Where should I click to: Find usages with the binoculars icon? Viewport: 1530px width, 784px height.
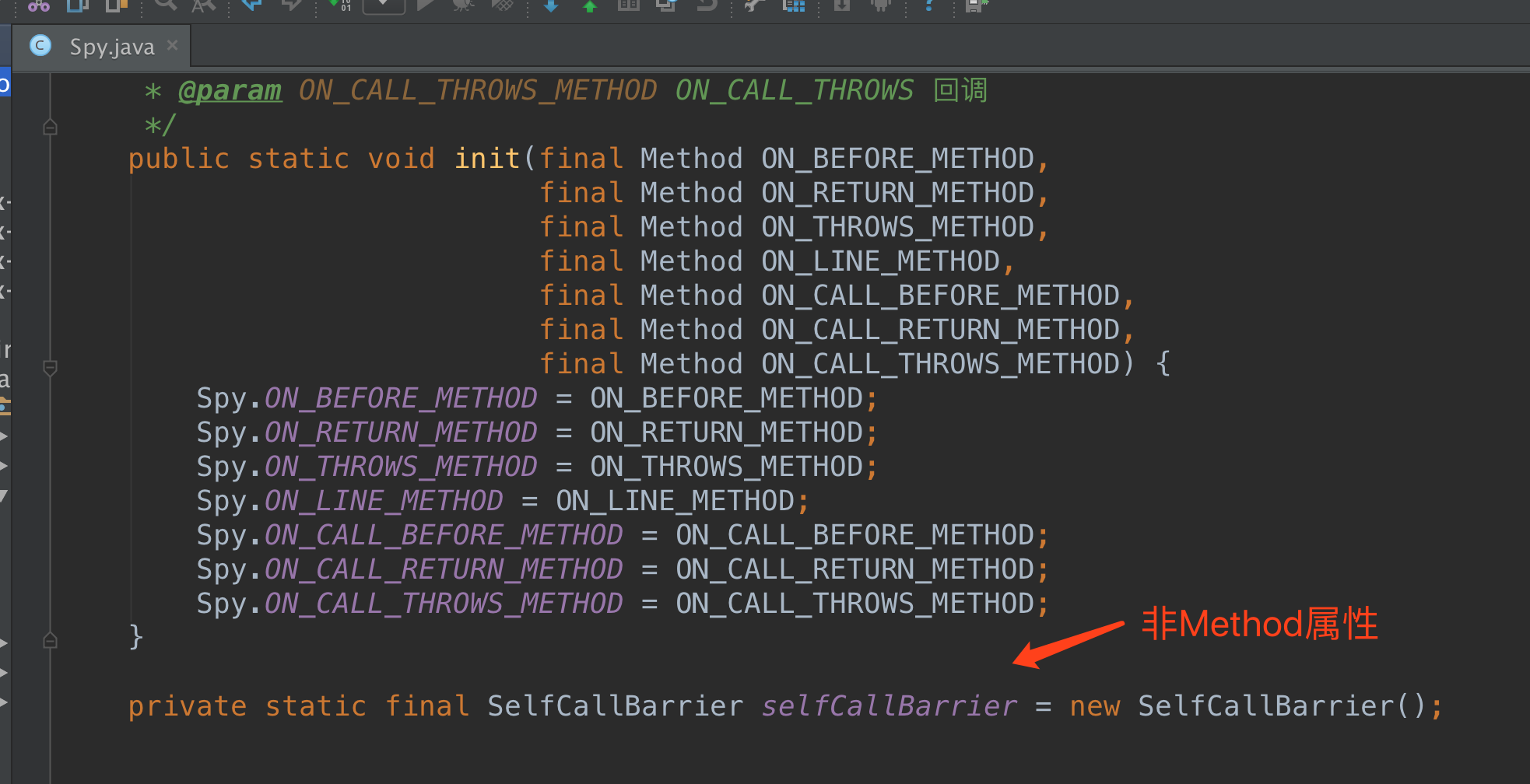click(39, 6)
